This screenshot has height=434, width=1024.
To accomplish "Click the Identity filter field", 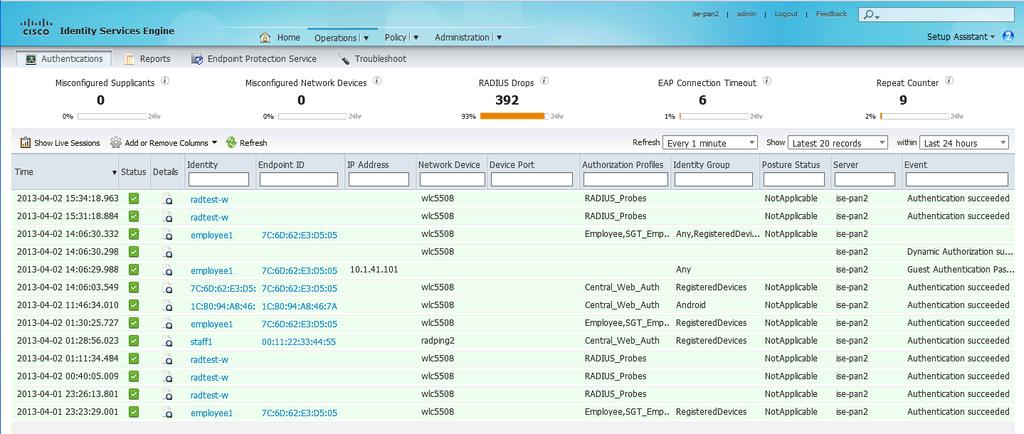I will click(x=219, y=179).
